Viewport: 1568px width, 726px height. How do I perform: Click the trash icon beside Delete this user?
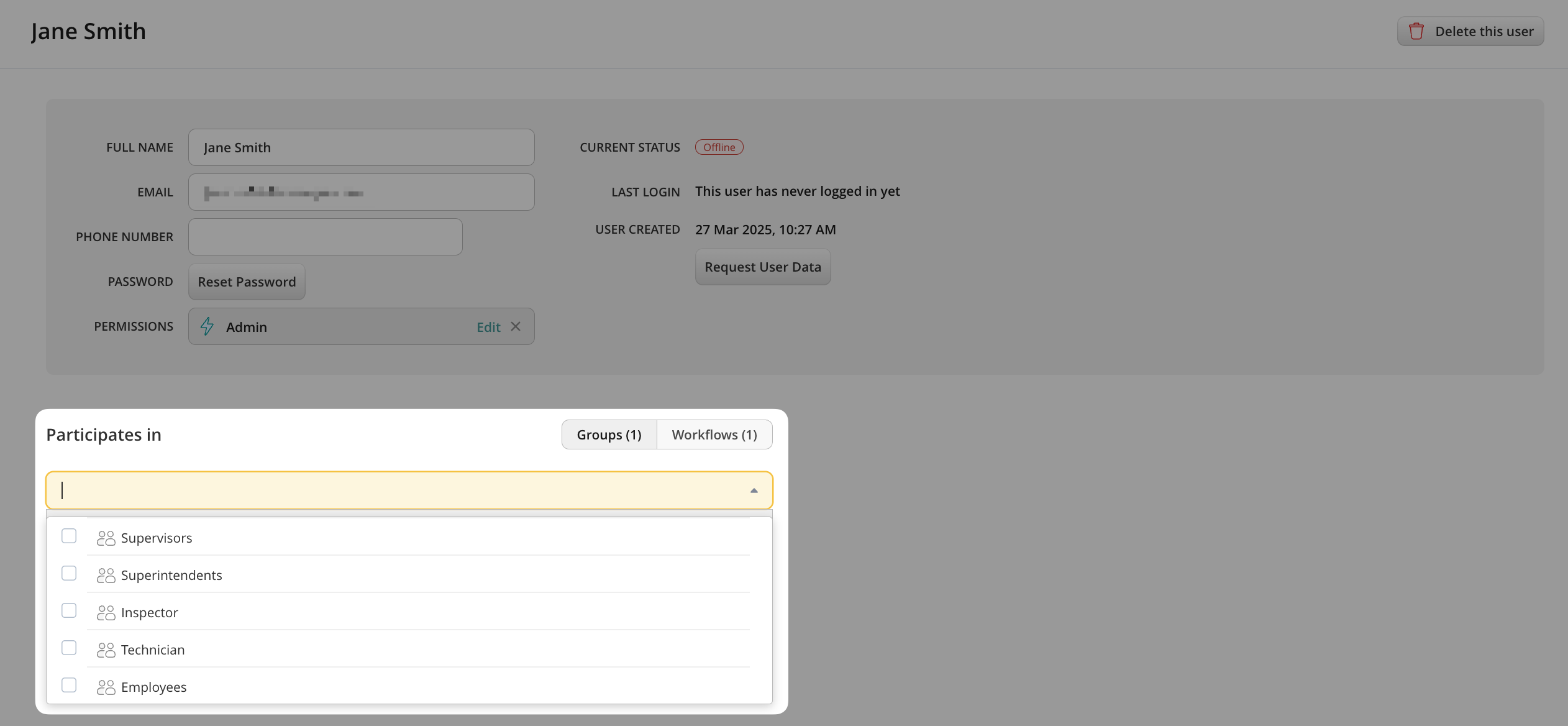click(x=1416, y=31)
